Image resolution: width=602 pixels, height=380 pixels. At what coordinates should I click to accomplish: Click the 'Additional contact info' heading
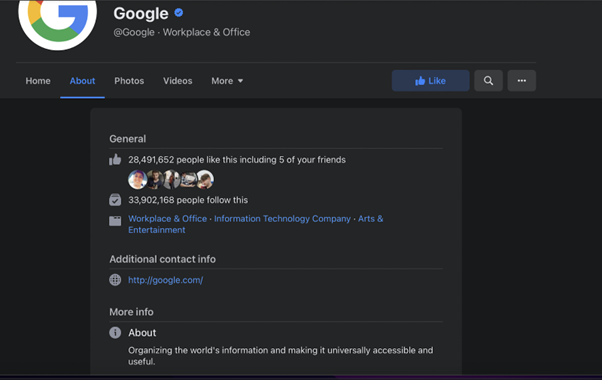[162, 259]
